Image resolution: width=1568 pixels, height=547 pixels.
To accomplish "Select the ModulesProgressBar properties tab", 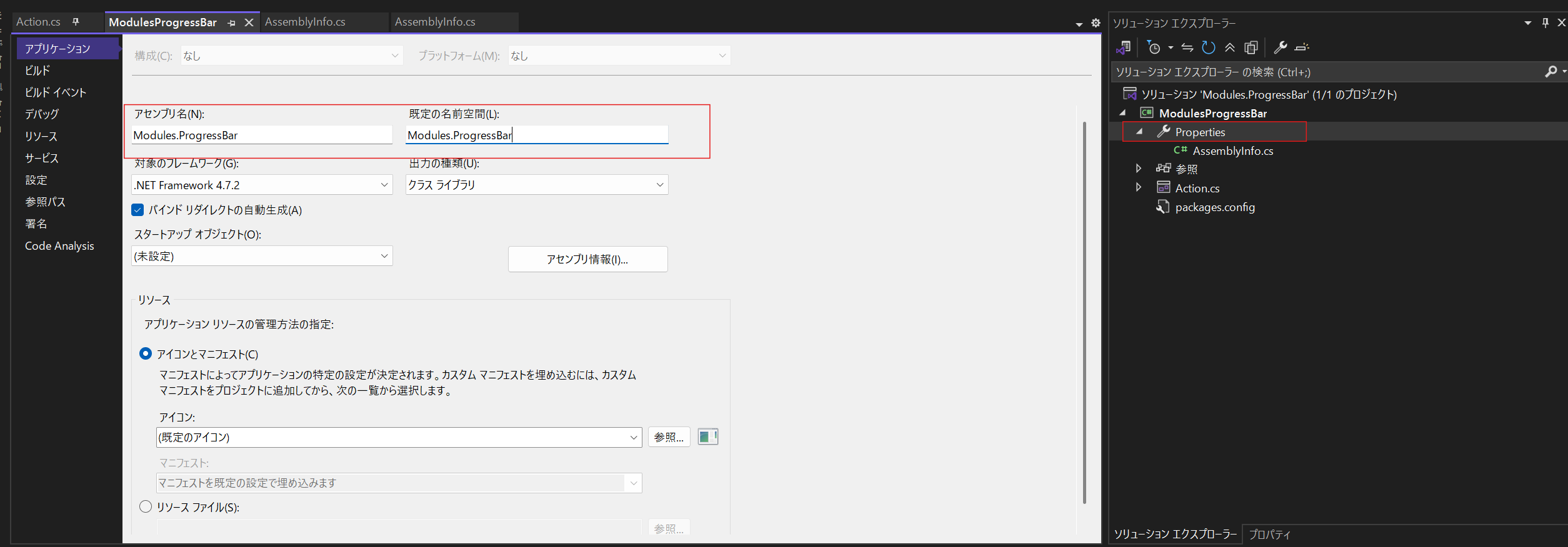I will 162,22.
